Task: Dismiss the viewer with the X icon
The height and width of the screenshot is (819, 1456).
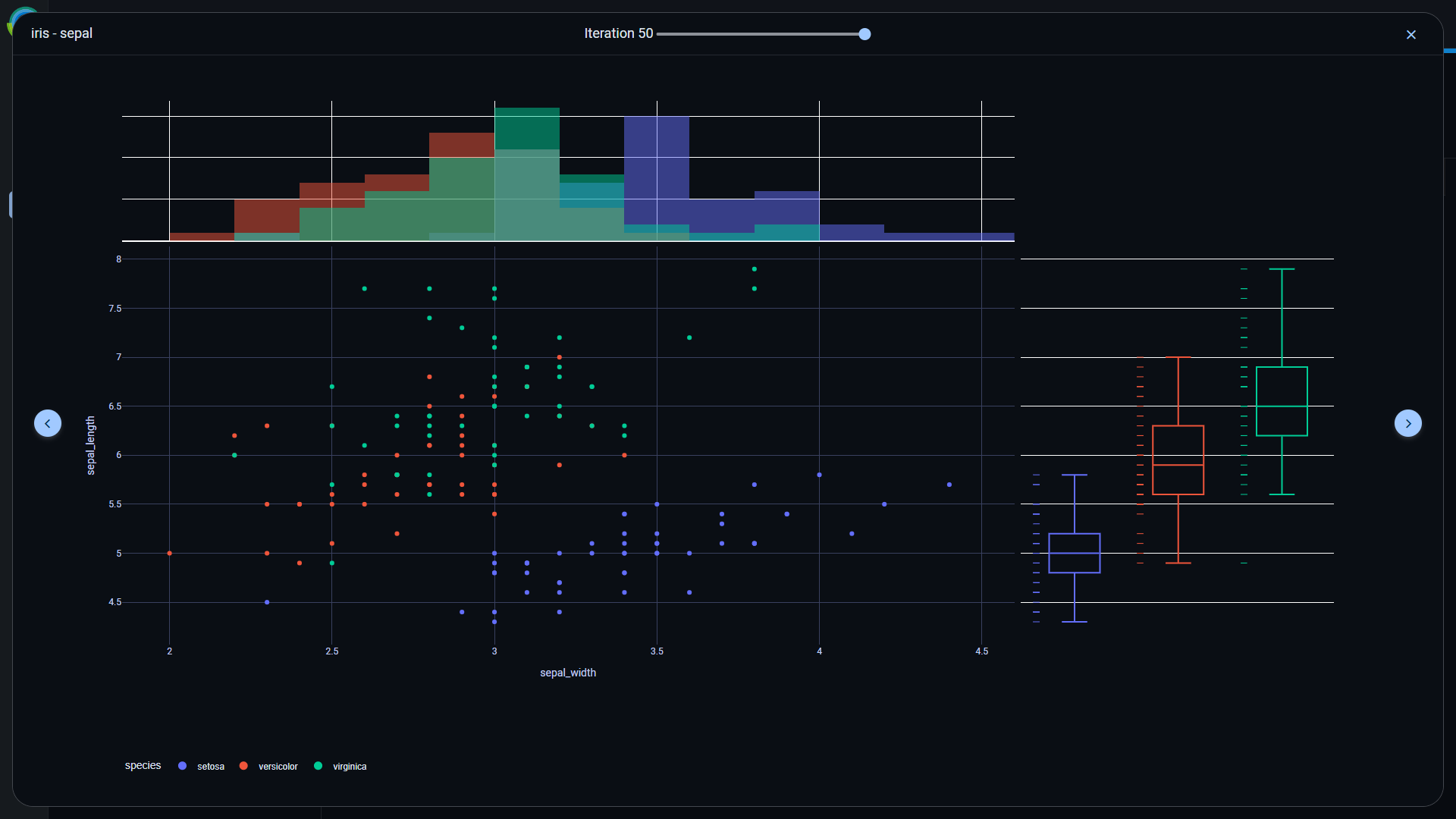Action: click(x=1411, y=34)
